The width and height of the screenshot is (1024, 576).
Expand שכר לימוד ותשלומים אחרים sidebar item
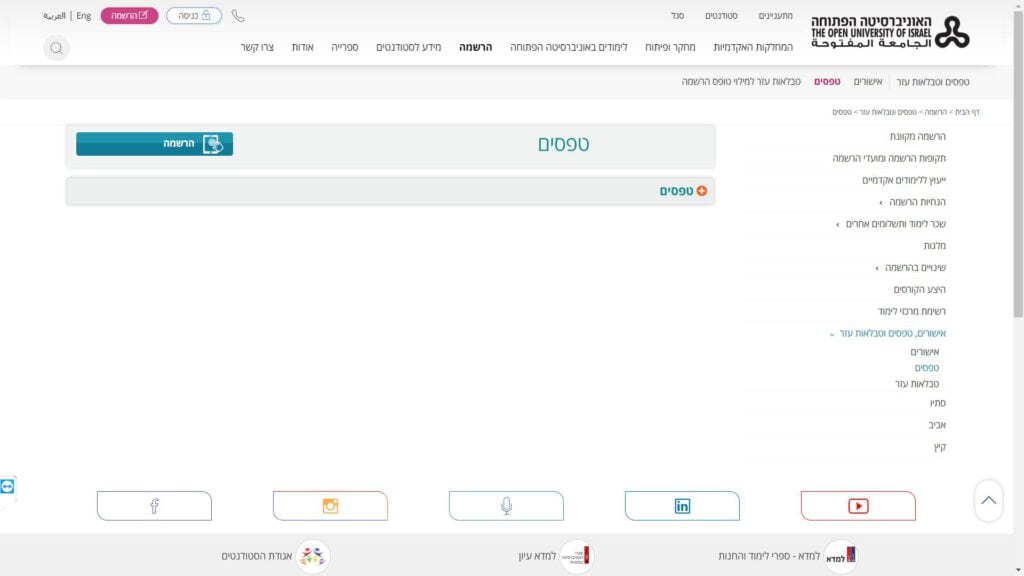pyautogui.click(x=891, y=224)
